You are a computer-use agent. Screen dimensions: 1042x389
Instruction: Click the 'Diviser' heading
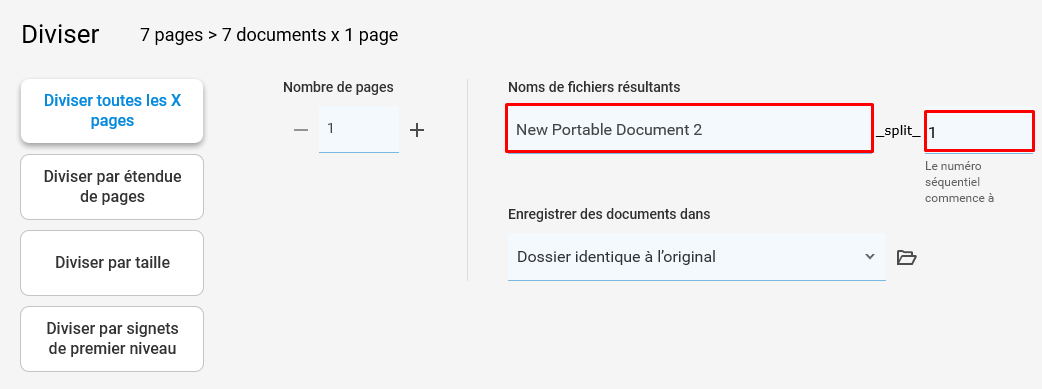60,35
